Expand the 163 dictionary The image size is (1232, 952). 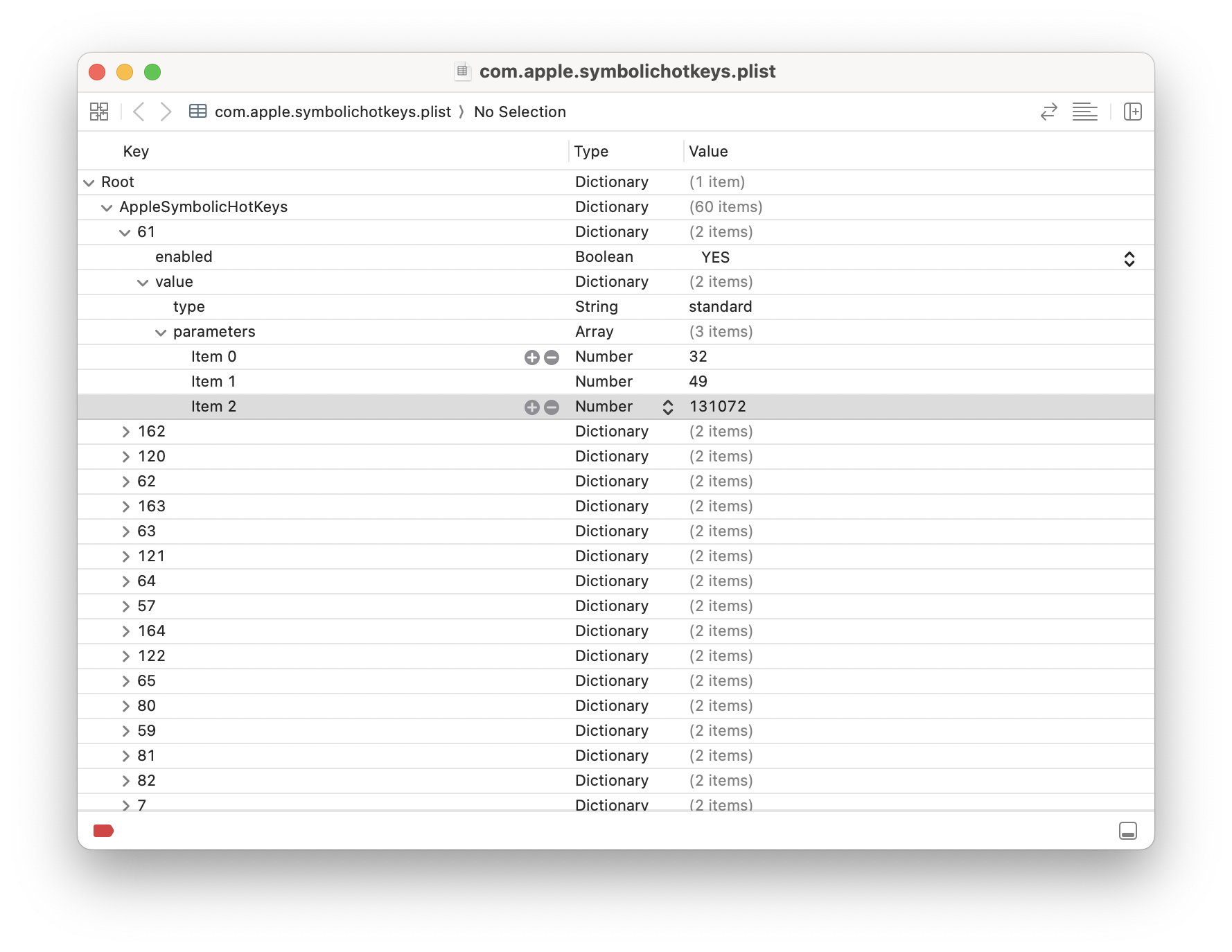pos(125,506)
